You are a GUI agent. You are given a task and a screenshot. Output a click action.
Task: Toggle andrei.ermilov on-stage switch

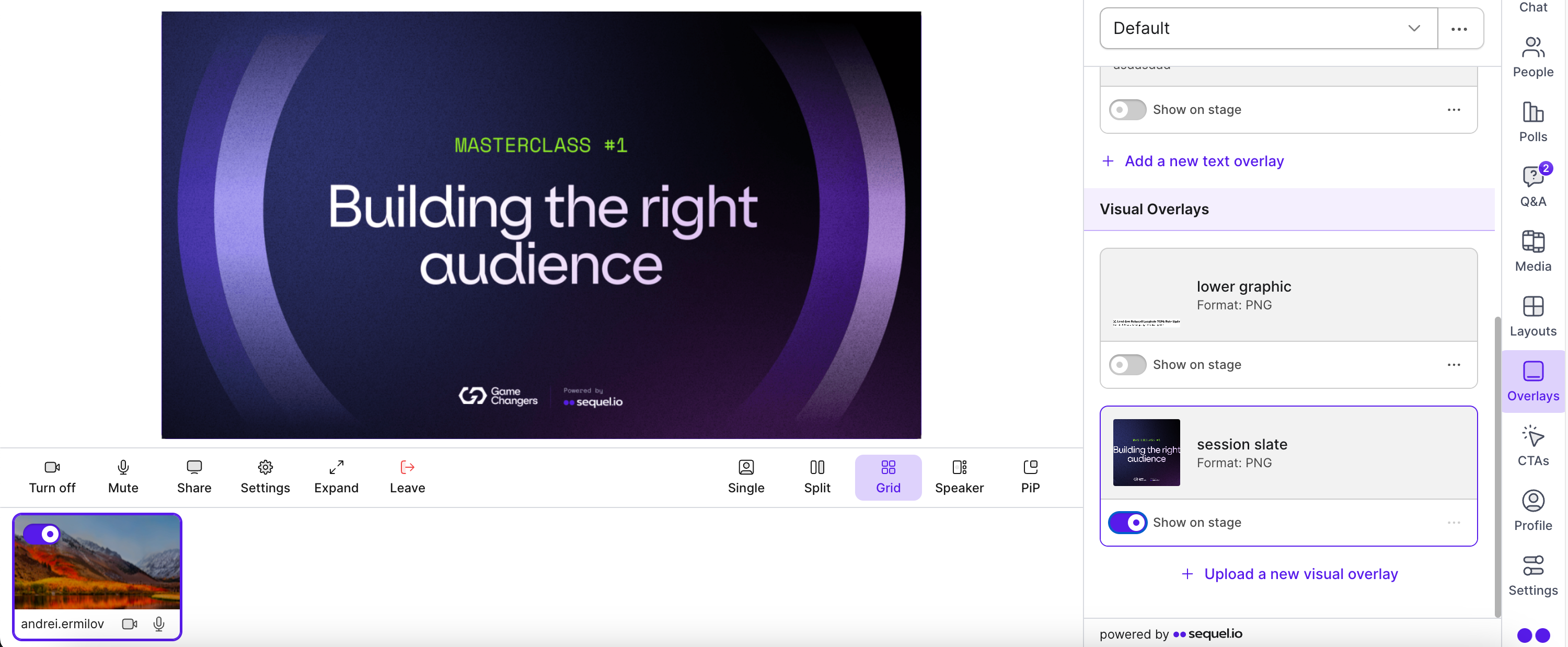pyautogui.click(x=41, y=534)
